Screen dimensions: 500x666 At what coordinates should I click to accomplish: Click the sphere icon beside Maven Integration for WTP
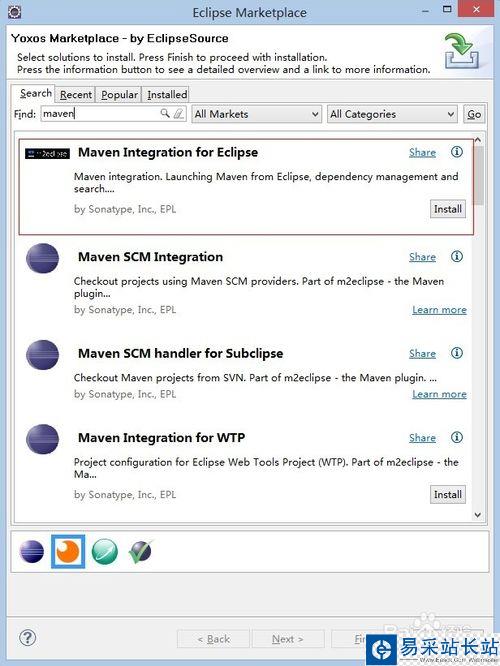tap(42, 439)
